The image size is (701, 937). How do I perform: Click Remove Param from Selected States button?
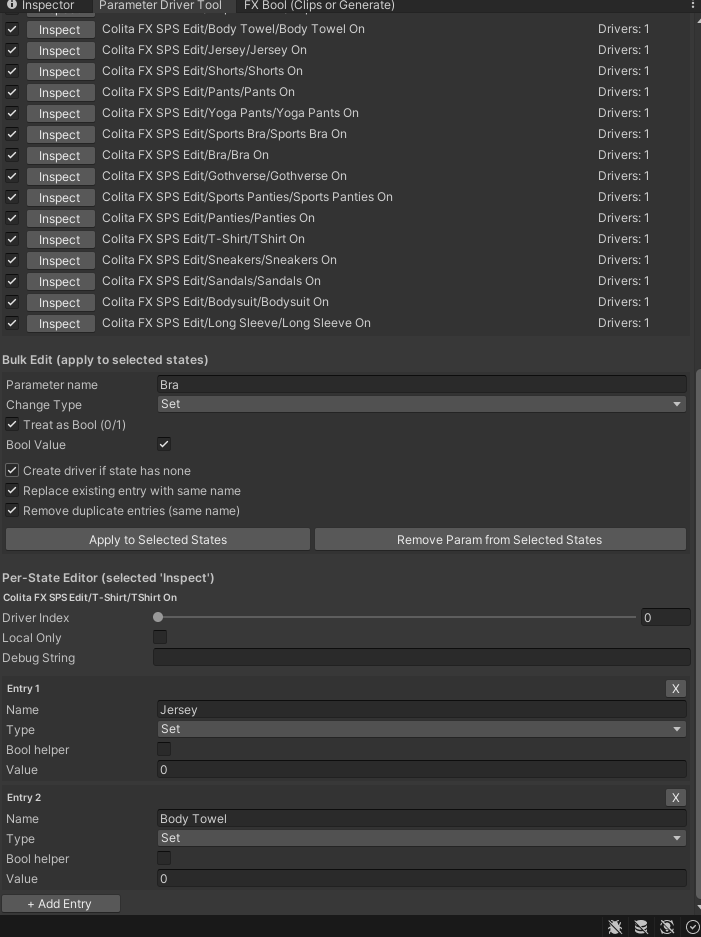[x=500, y=540]
